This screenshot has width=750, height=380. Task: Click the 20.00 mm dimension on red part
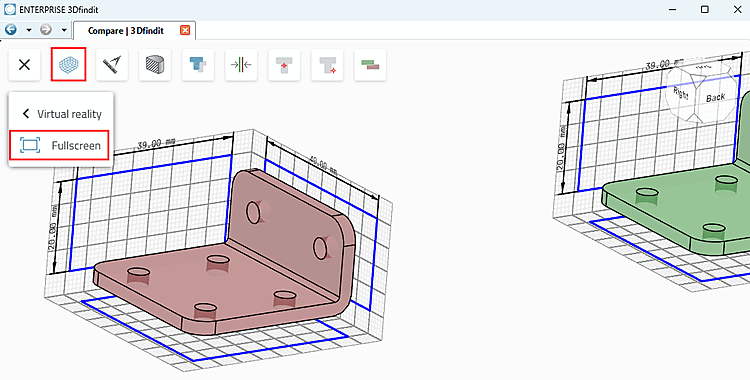click(54, 228)
